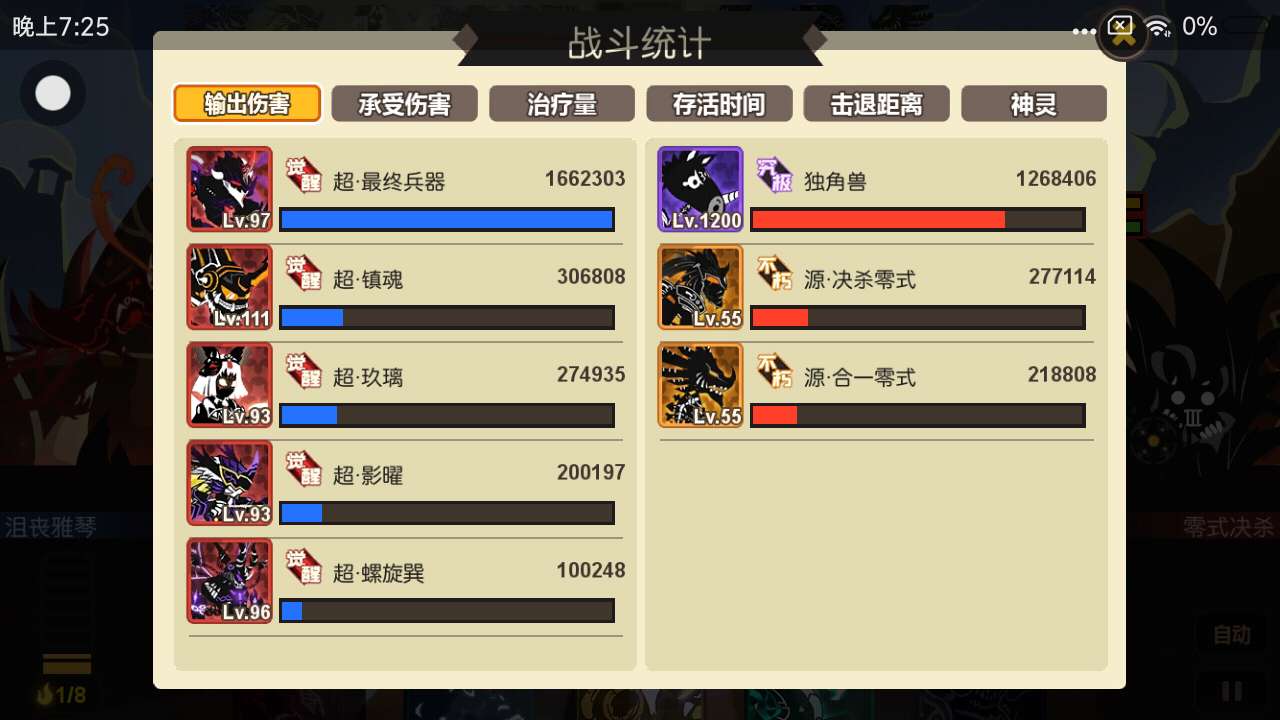Open the 治疗量 tab
The width and height of the screenshot is (1280, 720).
pos(562,103)
